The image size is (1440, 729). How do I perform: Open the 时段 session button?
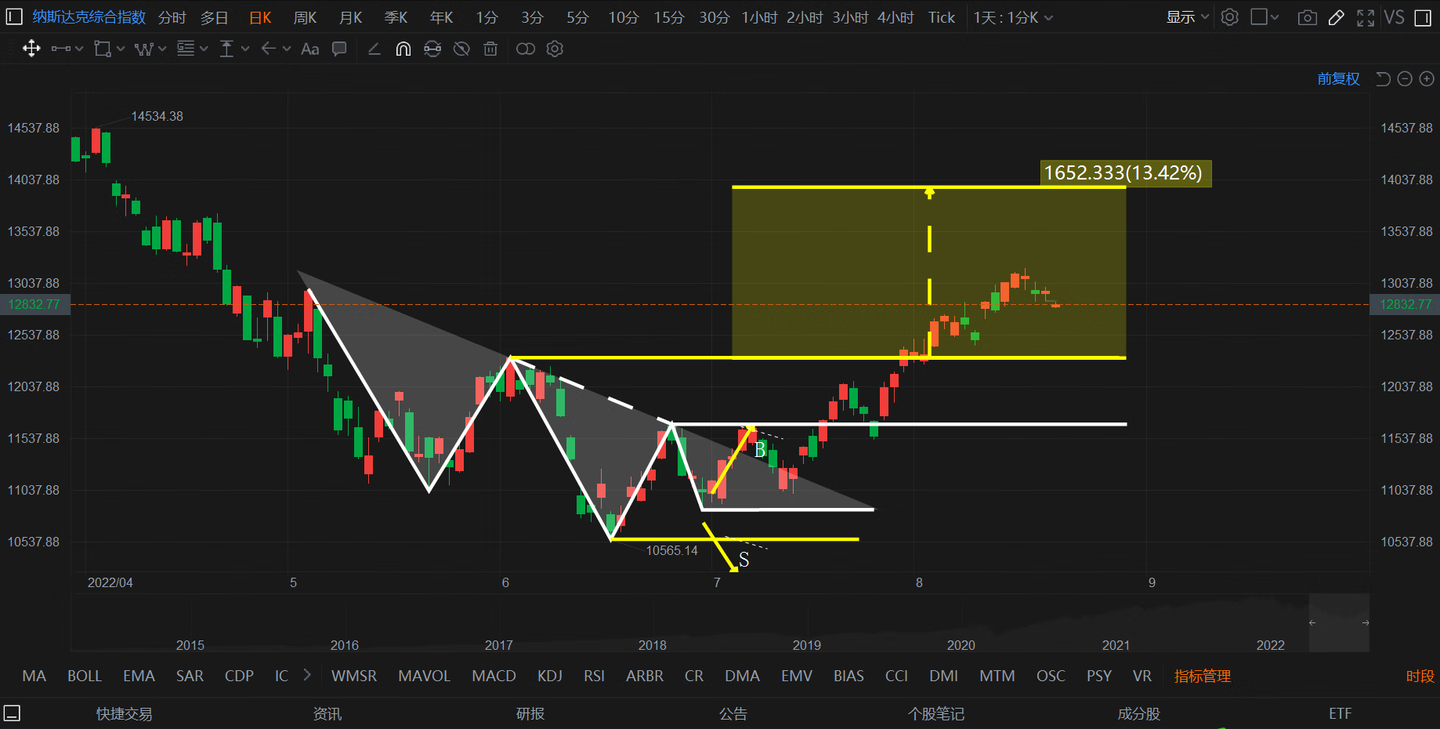pyautogui.click(x=1420, y=676)
